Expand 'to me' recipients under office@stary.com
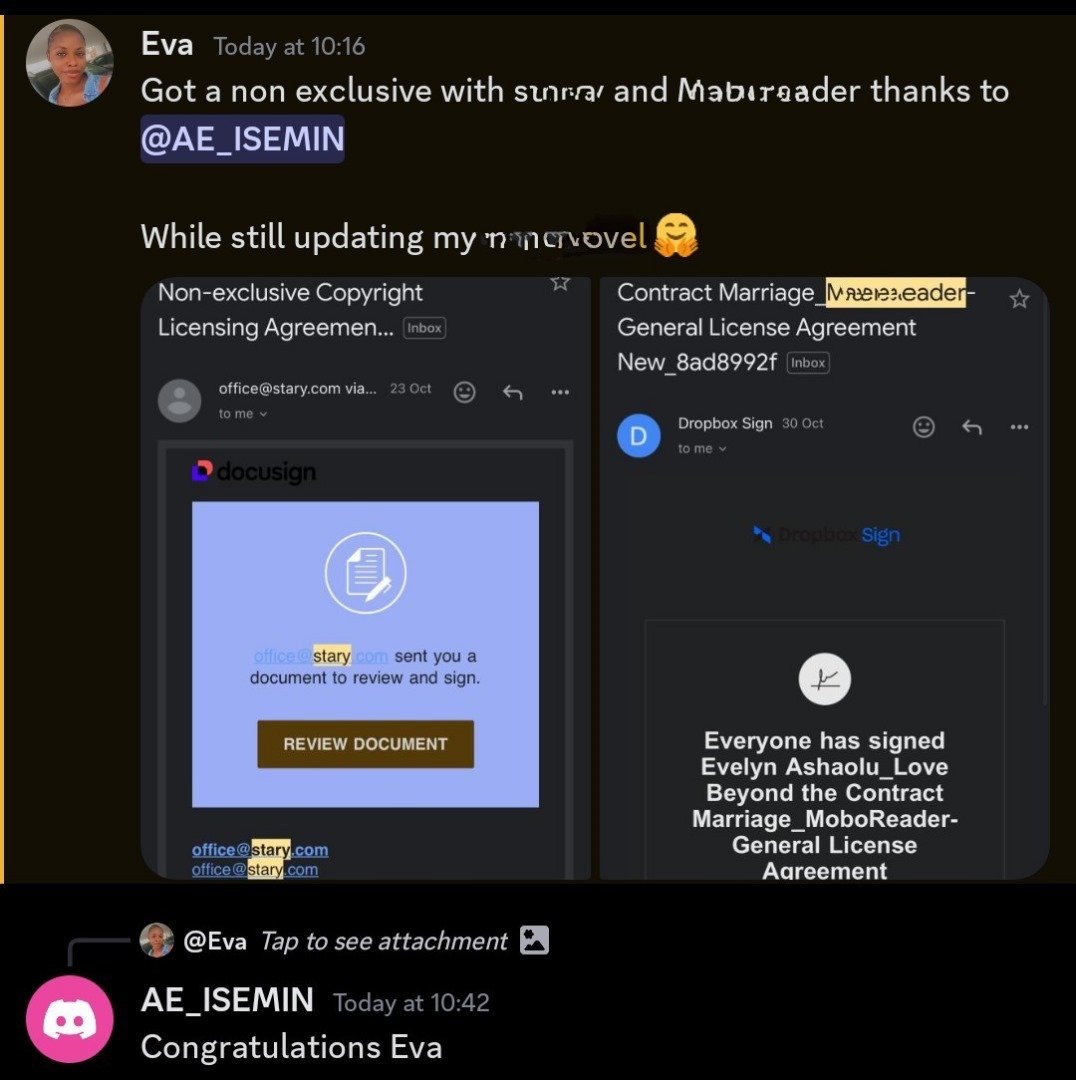This screenshot has width=1076, height=1080. pos(242,414)
